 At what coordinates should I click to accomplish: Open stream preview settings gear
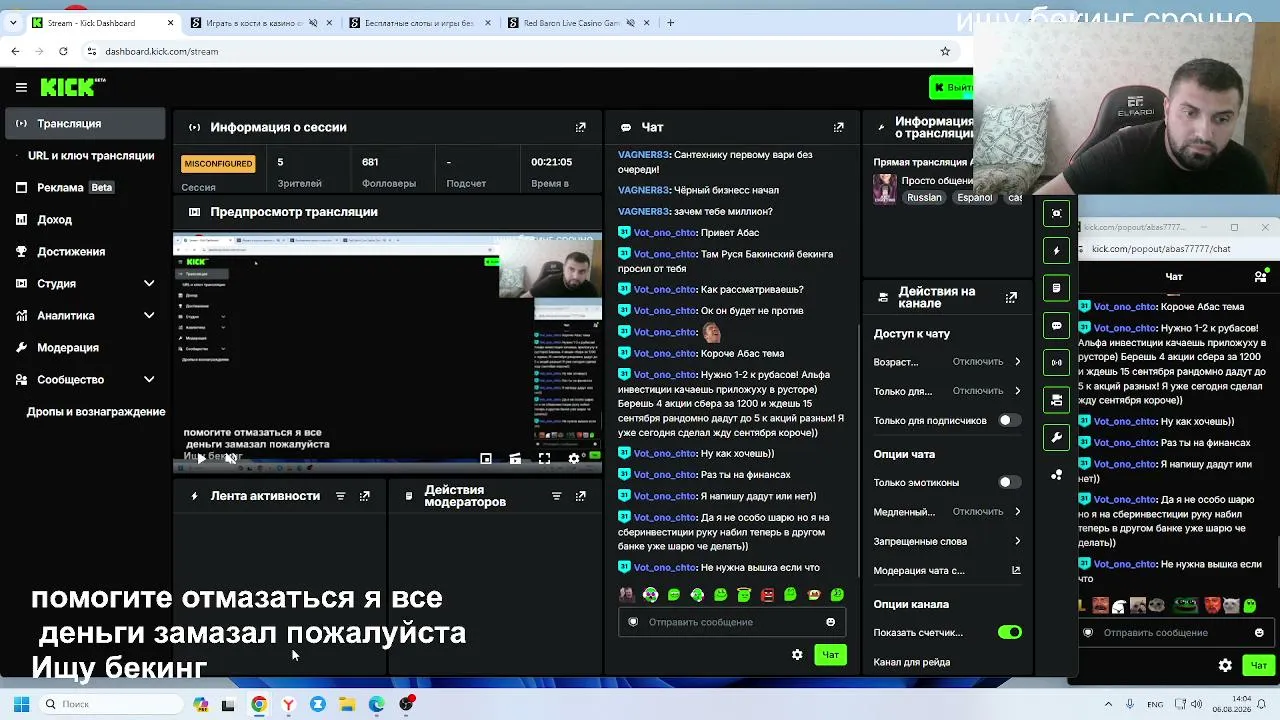(574, 458)
